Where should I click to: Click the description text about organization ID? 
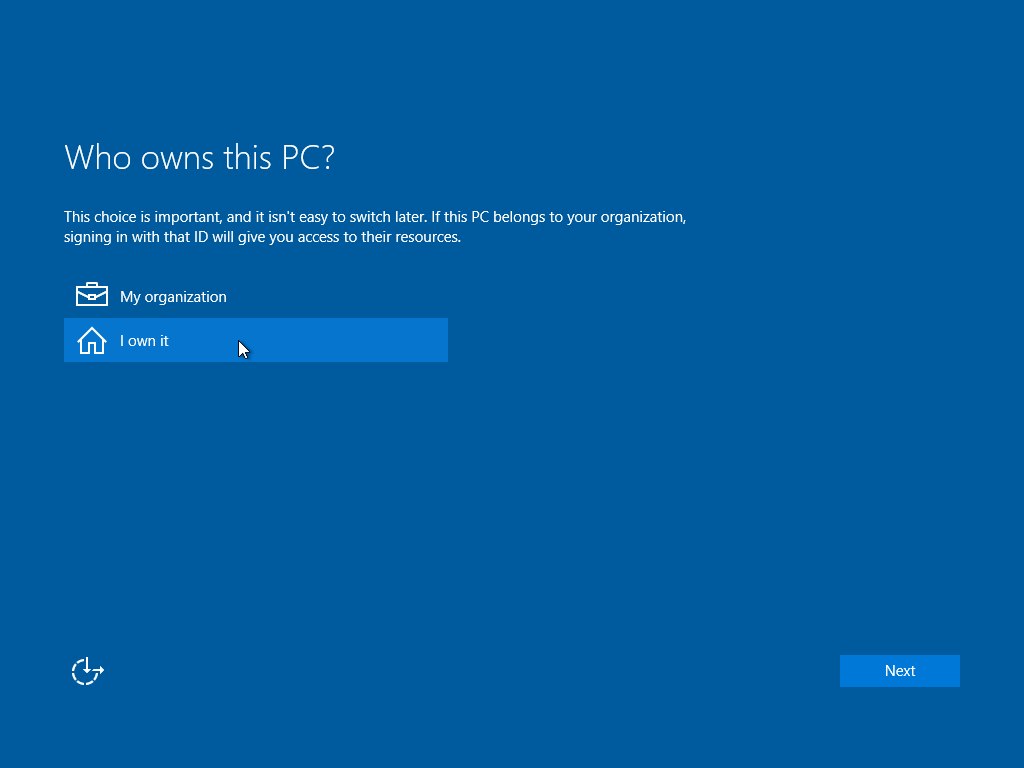(375, 227)
